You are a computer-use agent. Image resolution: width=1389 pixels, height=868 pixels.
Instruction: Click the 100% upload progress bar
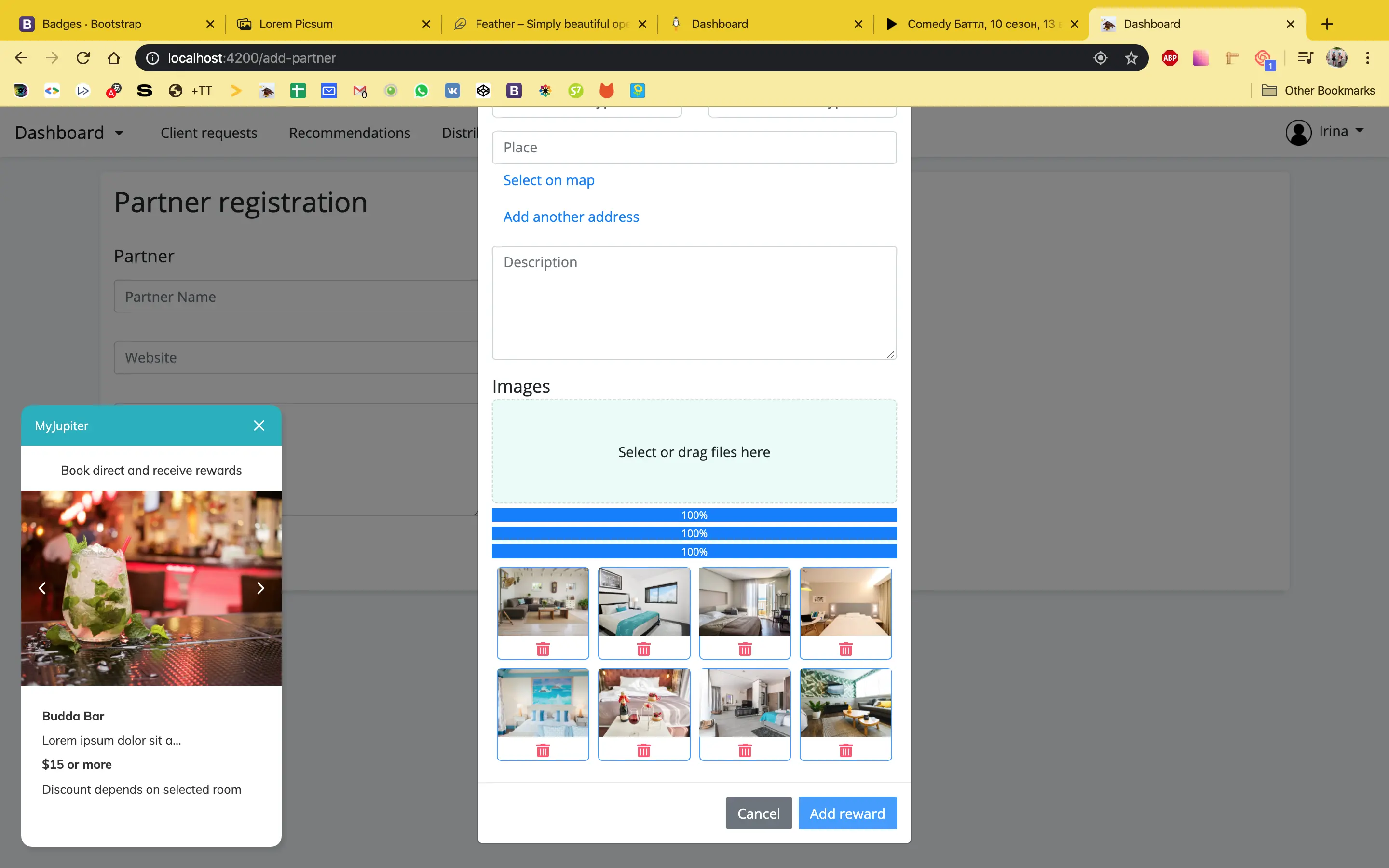click(x=694, y=515)
